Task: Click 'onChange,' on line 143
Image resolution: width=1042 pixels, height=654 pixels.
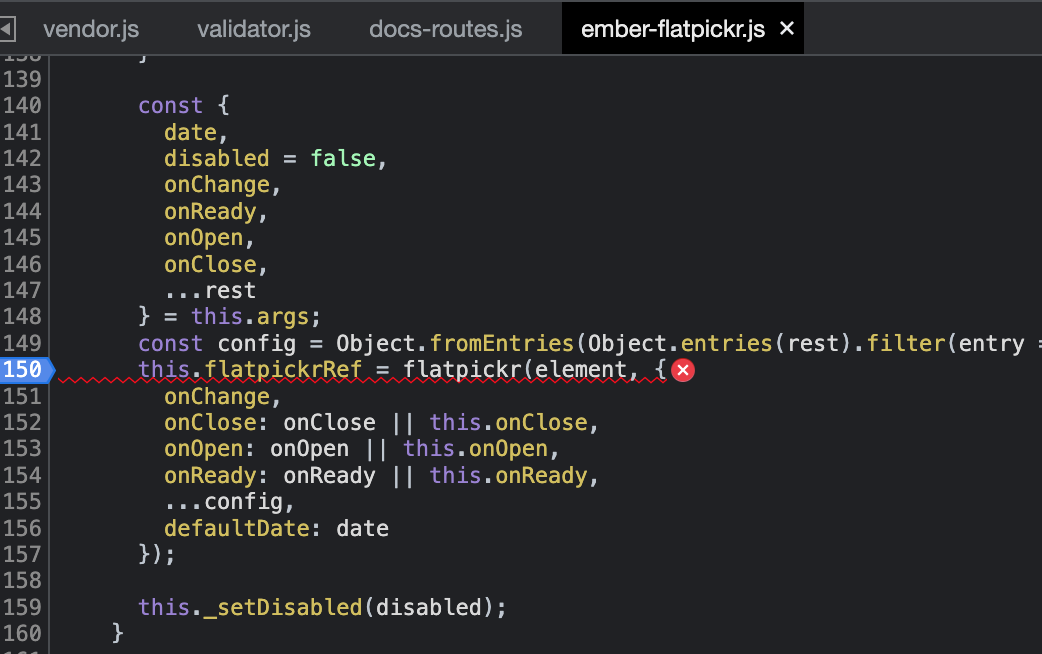Action: [x=223, y=185]
